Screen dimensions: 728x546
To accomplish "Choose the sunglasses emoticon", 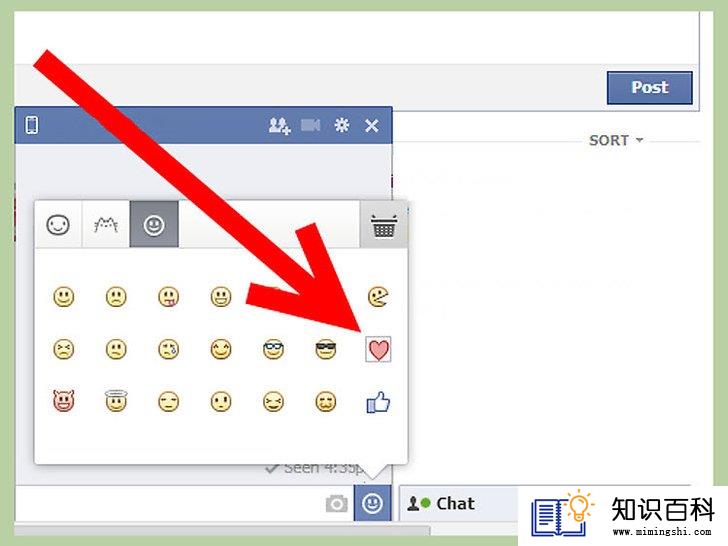I will (x=325, y=349).
